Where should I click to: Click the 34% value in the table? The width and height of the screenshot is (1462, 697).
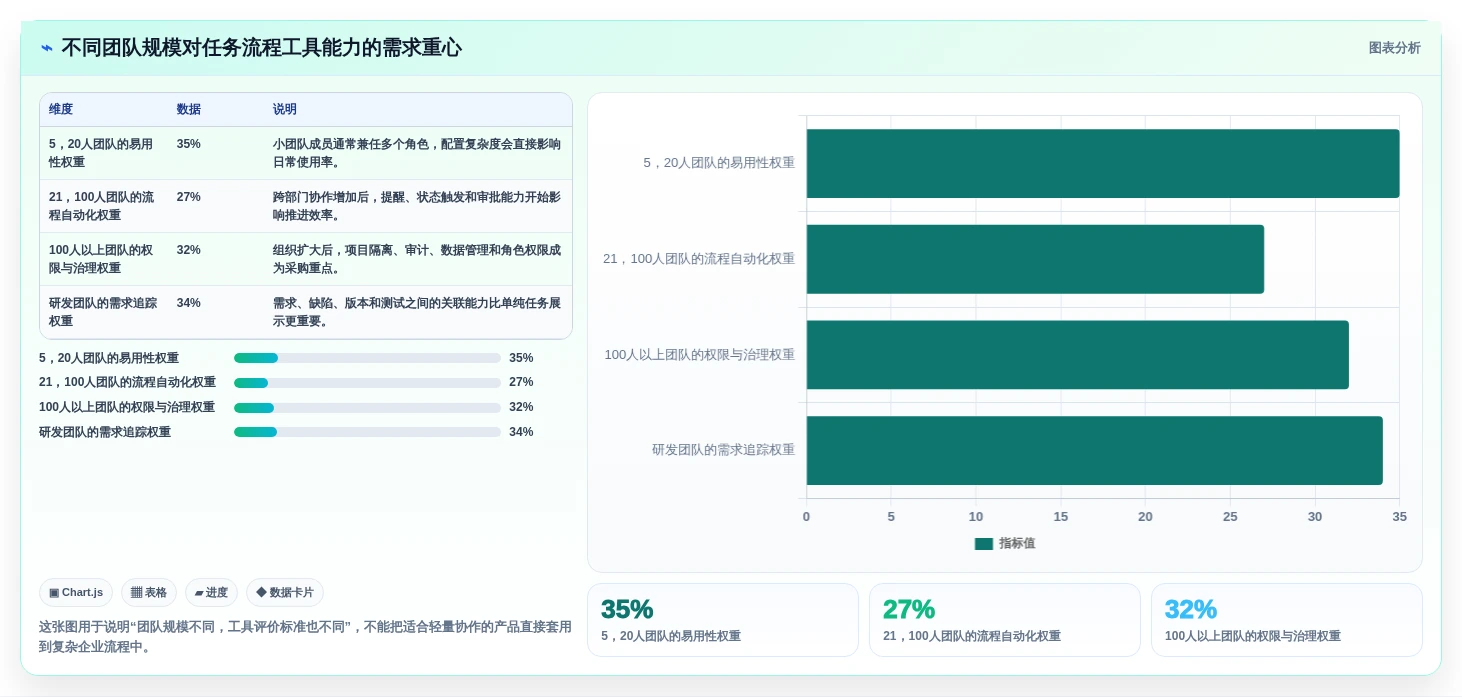[x=189, y=303]
